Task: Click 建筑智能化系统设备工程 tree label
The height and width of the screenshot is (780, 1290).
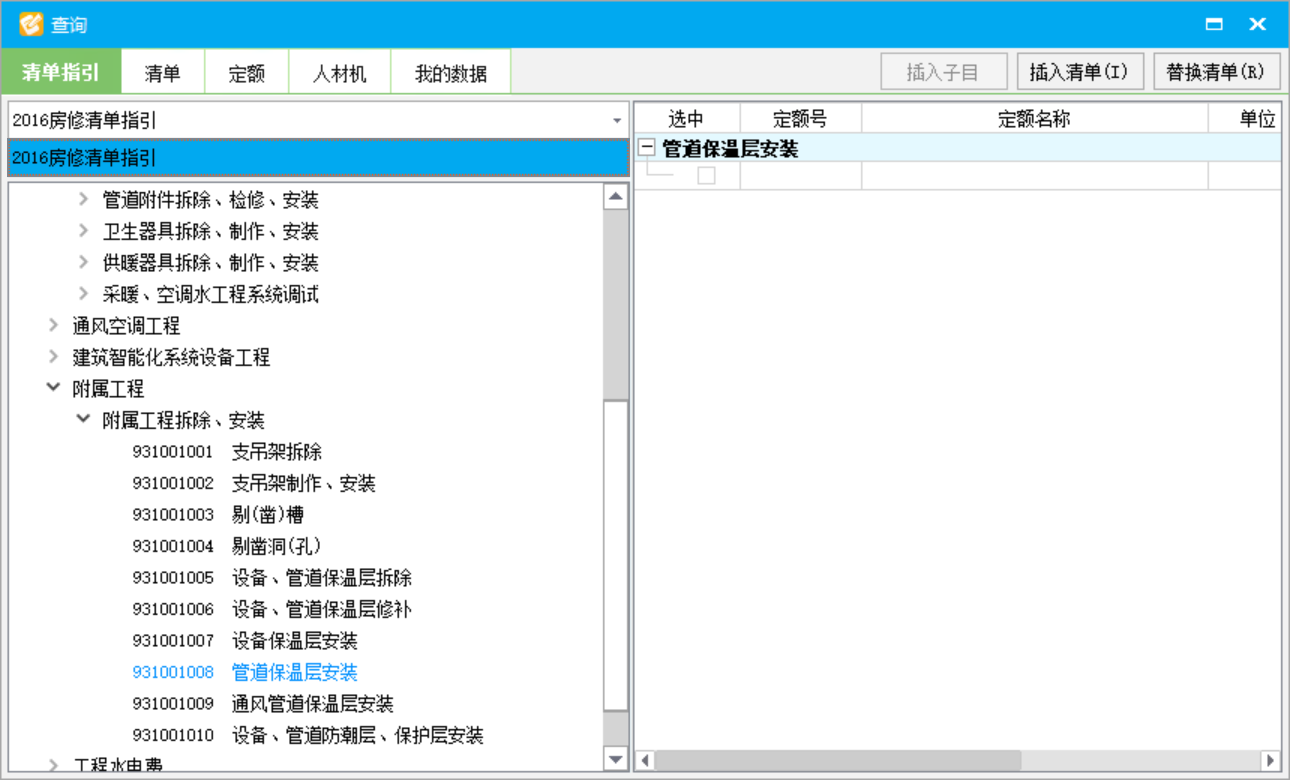Action: click(x=171, y=357)
